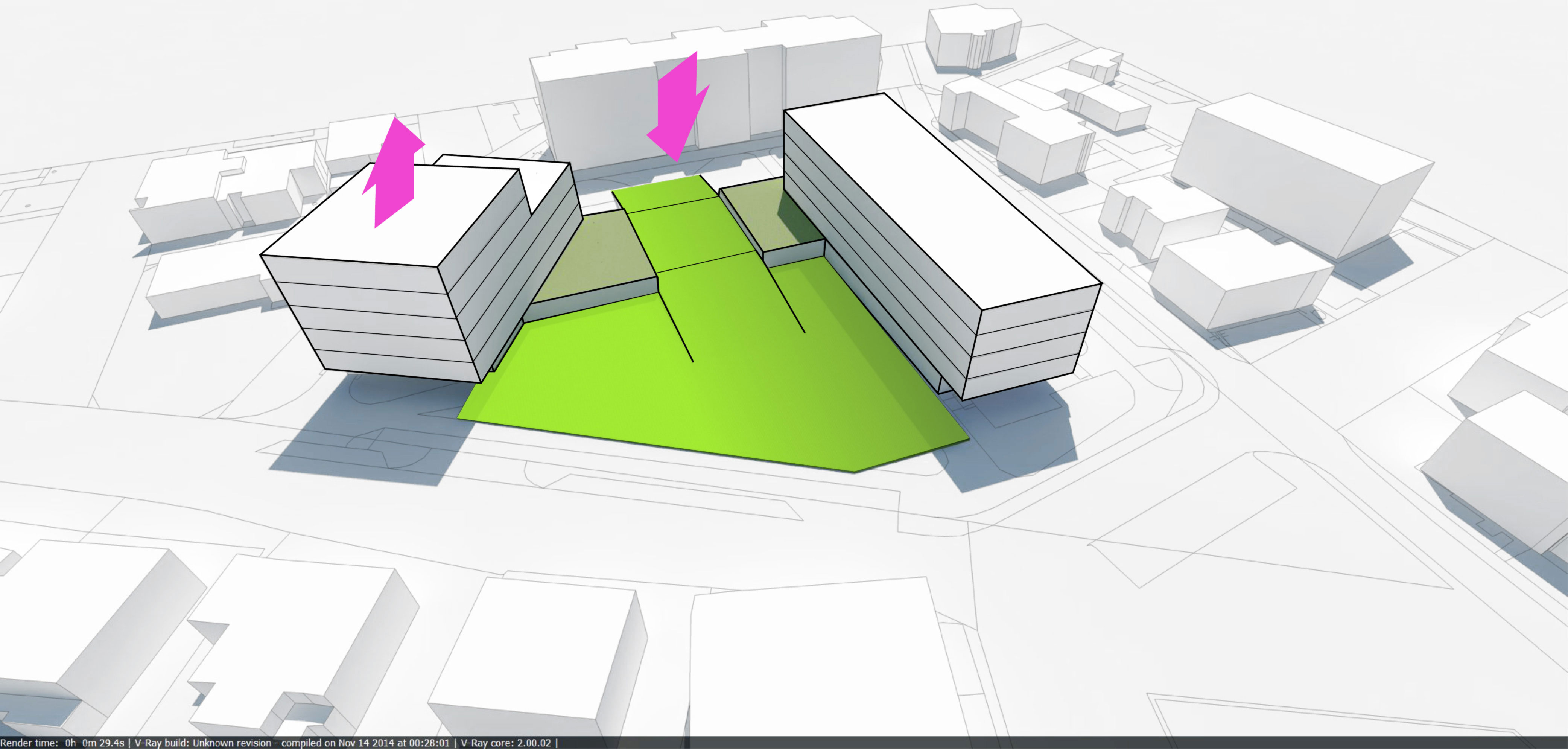Select the large grey box building far right

1297,177
